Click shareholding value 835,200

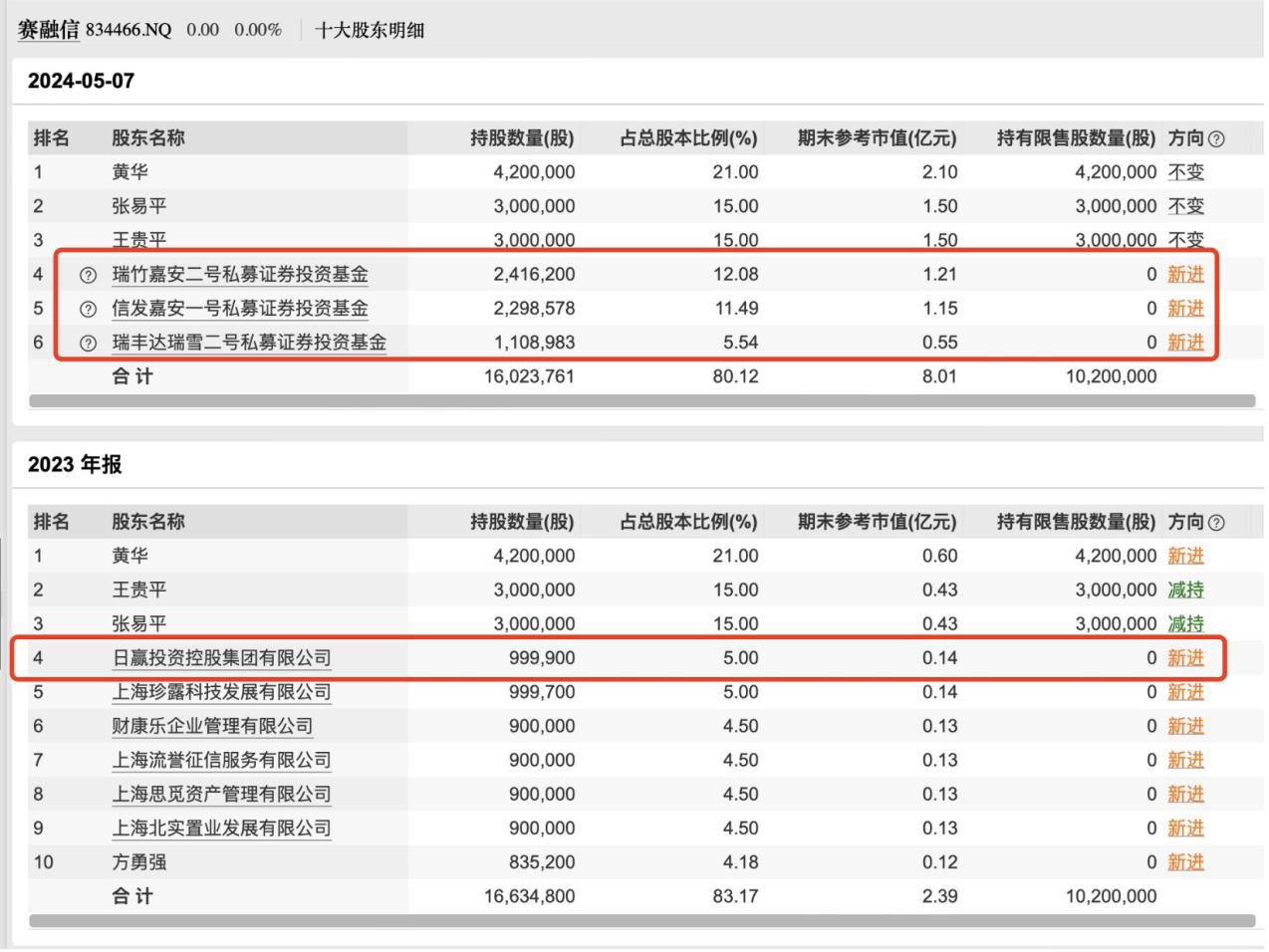[542, 861]
